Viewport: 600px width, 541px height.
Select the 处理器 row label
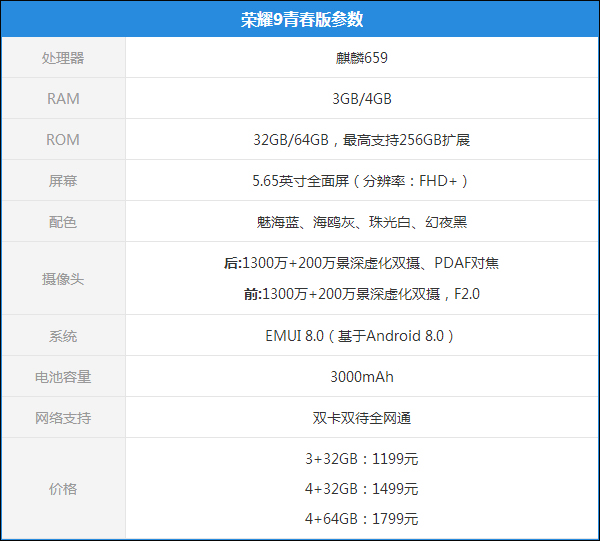pos(63,58)
